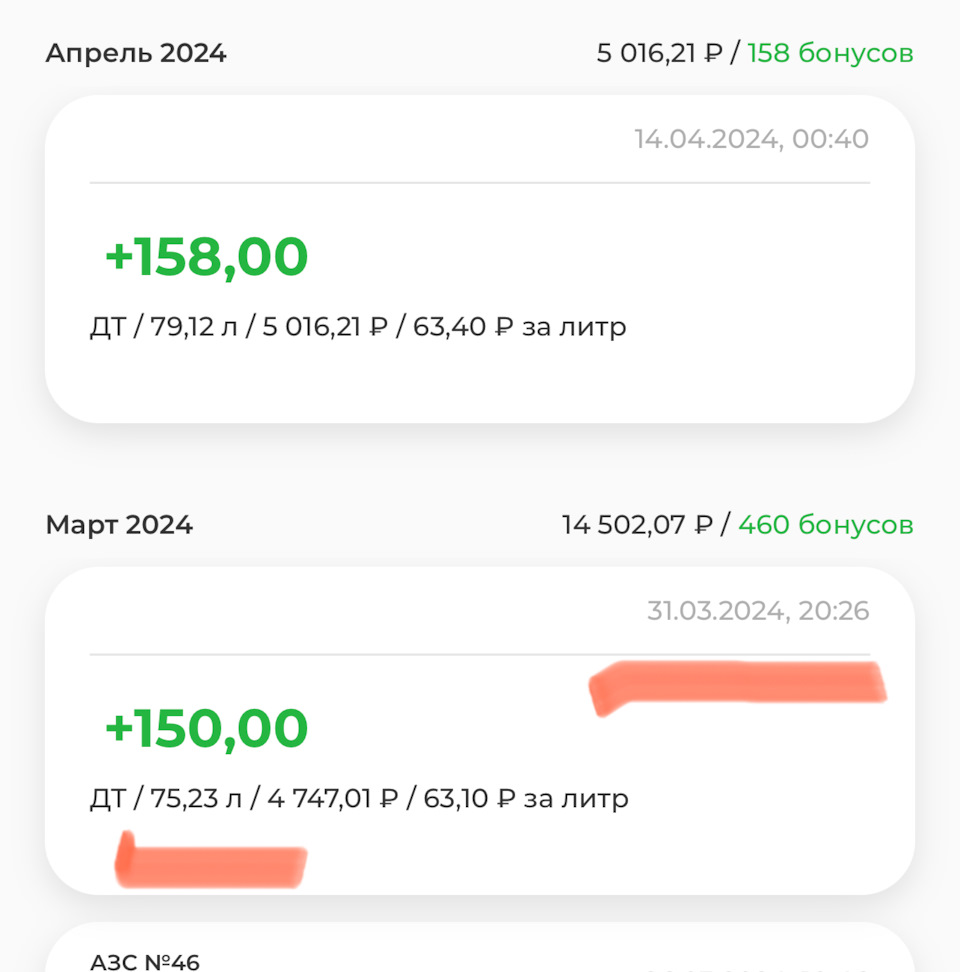Tap the 63,10 ₽ за литр price
This screenshot has height=972, width=960.
click(525, 799)
